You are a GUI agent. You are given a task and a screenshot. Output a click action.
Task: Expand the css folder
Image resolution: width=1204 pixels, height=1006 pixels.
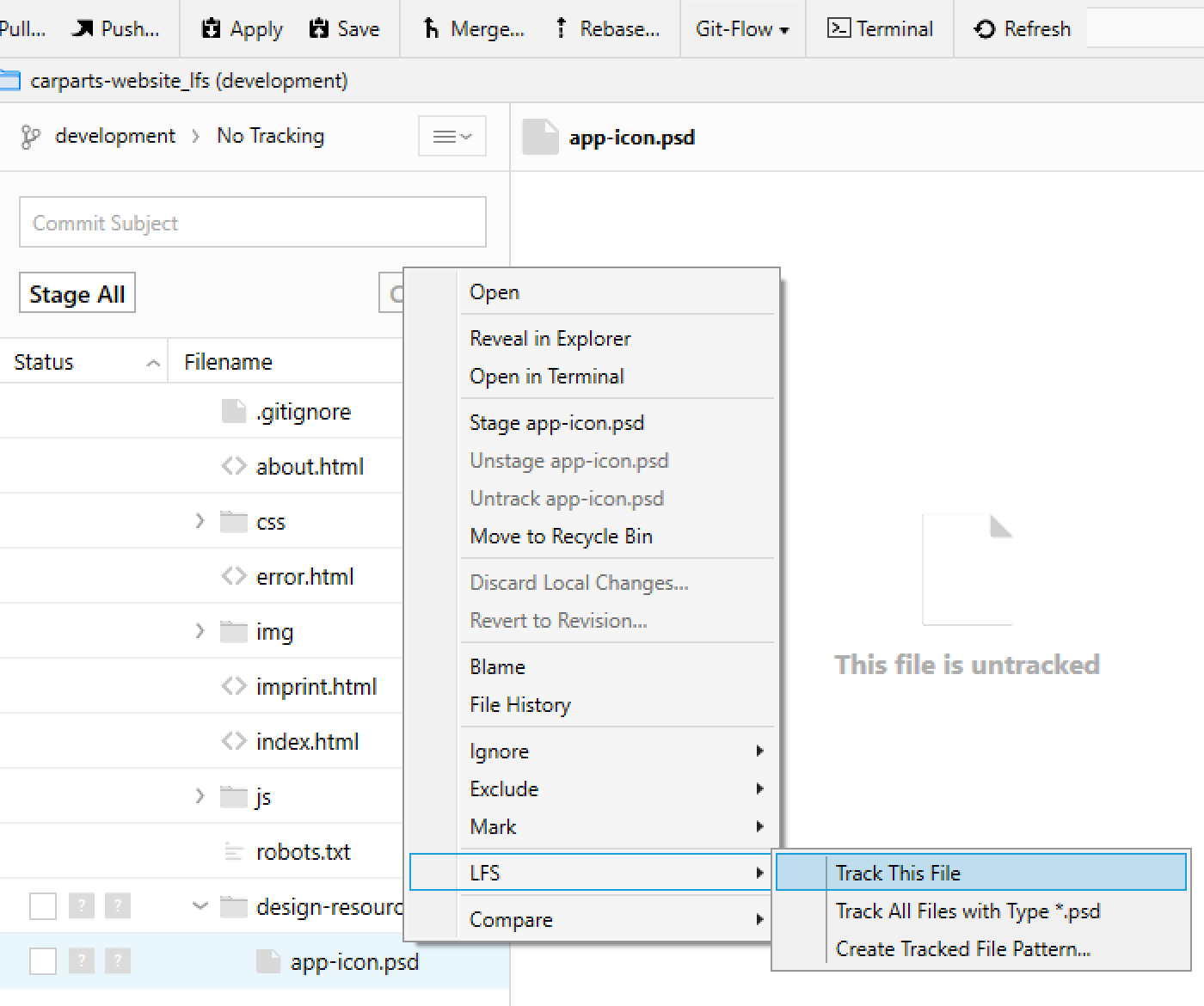click(200, 521)
